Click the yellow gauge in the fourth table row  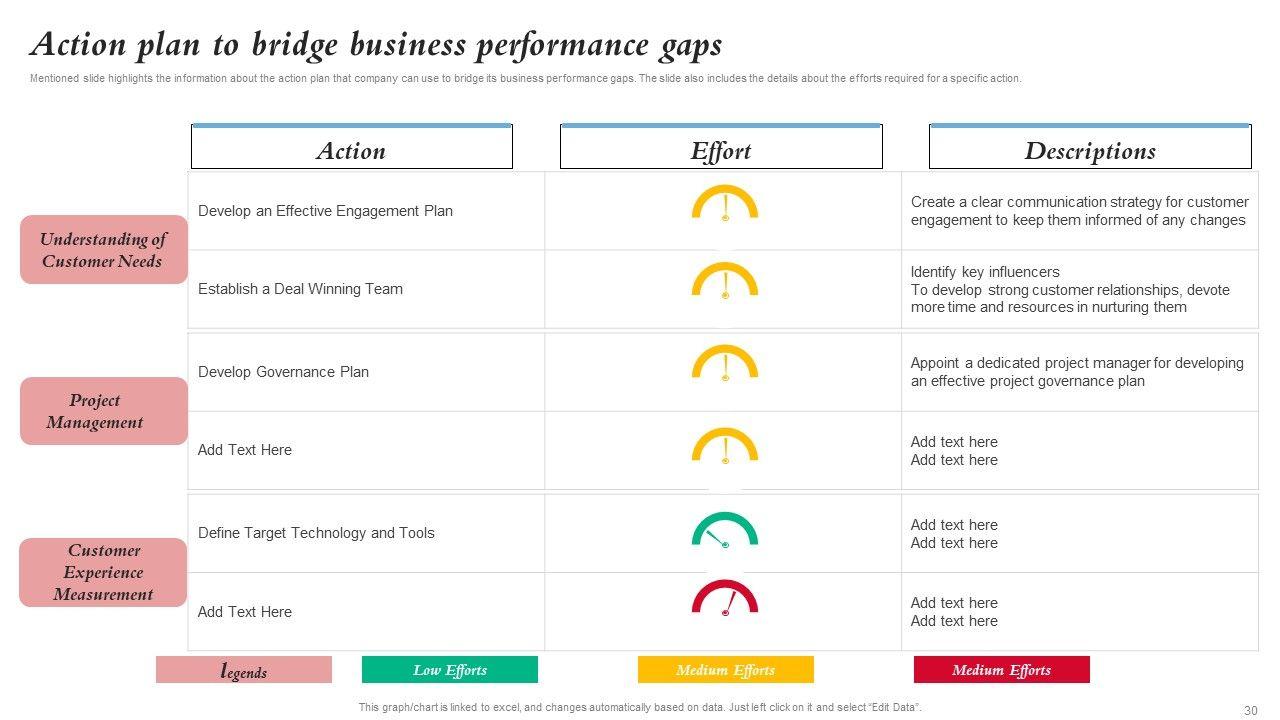click(725, 446)
